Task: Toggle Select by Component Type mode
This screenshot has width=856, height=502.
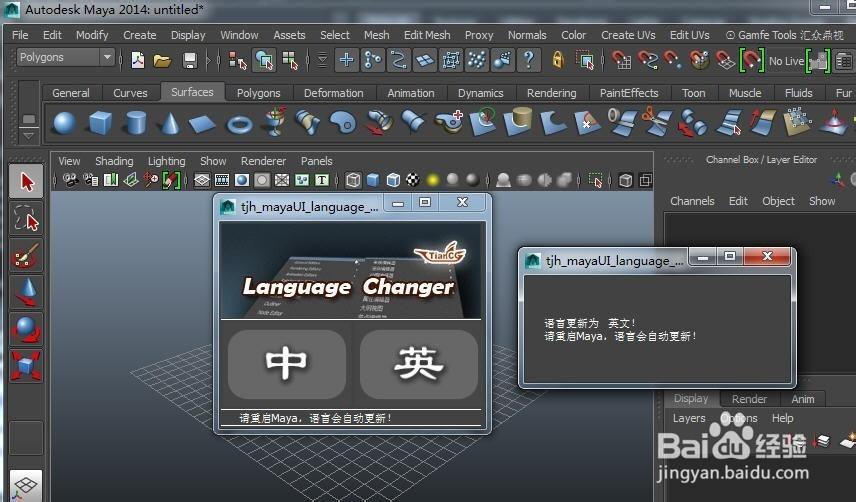Action: point(290,60)
